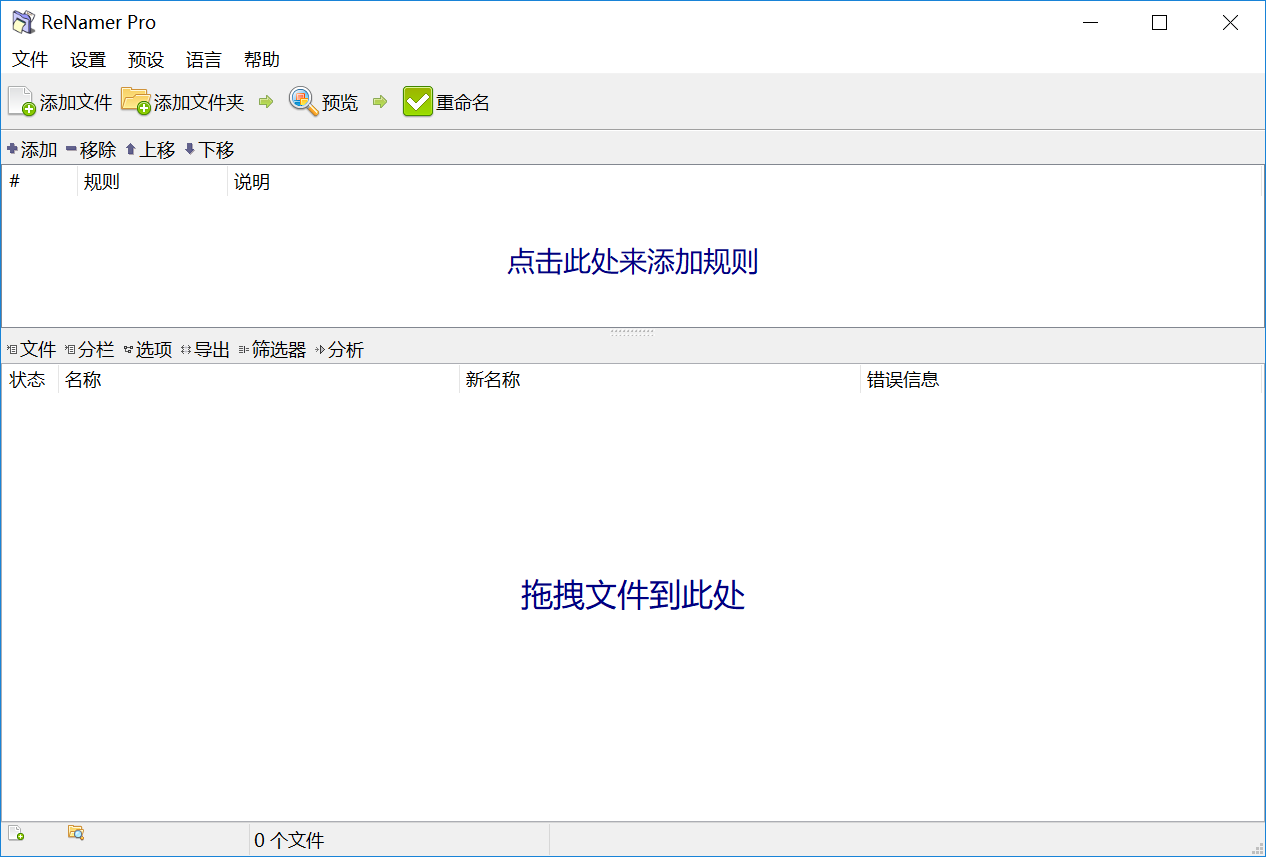Open a folder using the 添加文件夹 icon
Viewport: 1266px width, 857px height.
[135, 100]
